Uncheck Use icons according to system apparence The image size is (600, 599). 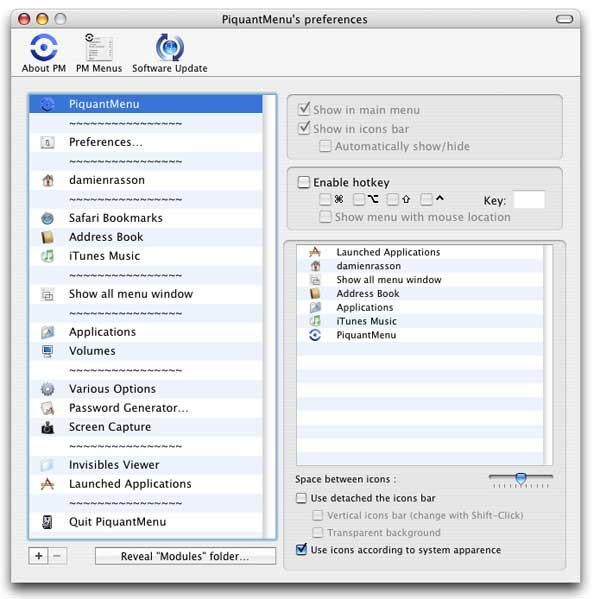[x=302, y=550]
